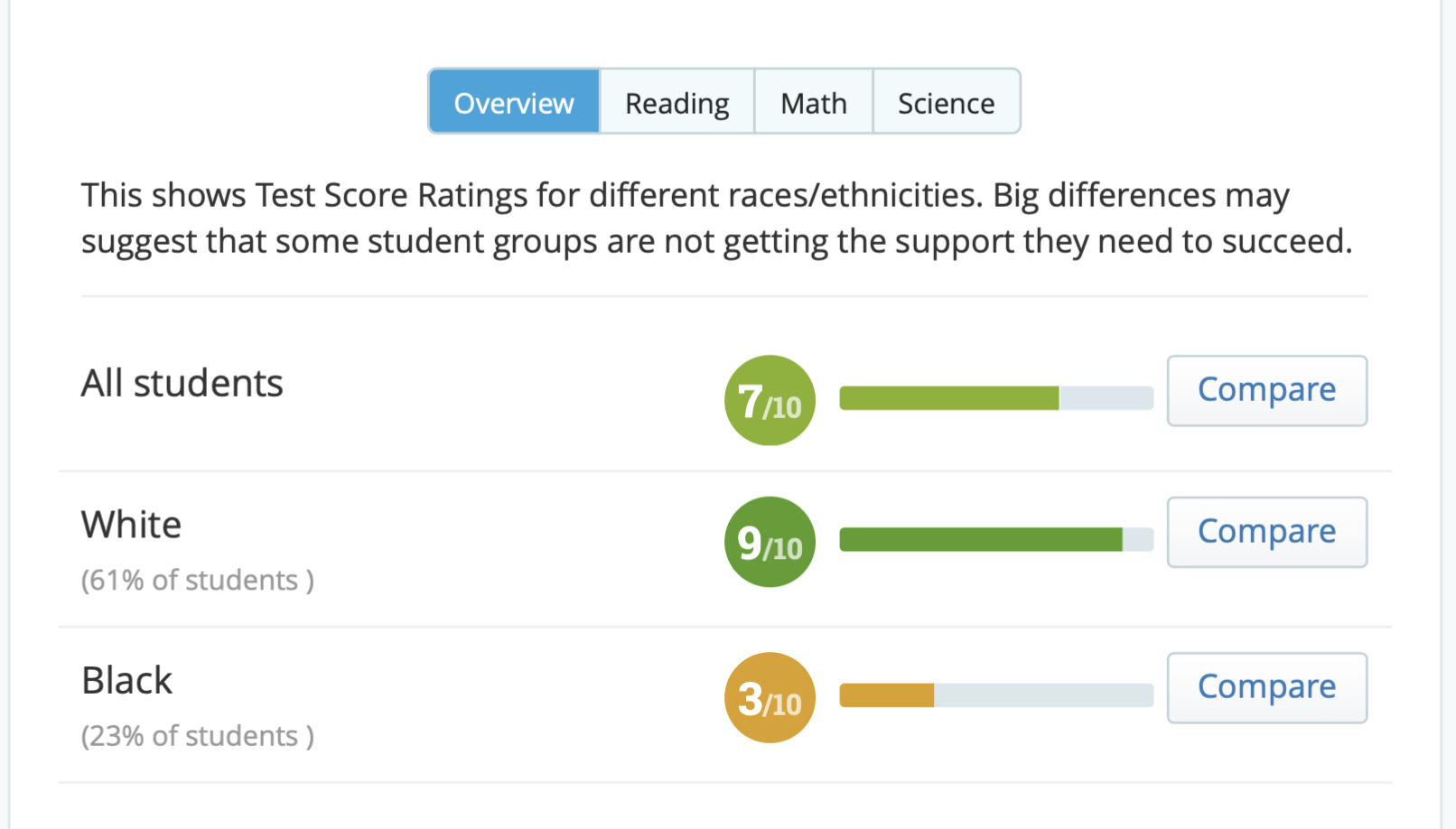Viewport: 1456px width, 829px height.
Task: Select the Black group label
Action: point(127,680)
